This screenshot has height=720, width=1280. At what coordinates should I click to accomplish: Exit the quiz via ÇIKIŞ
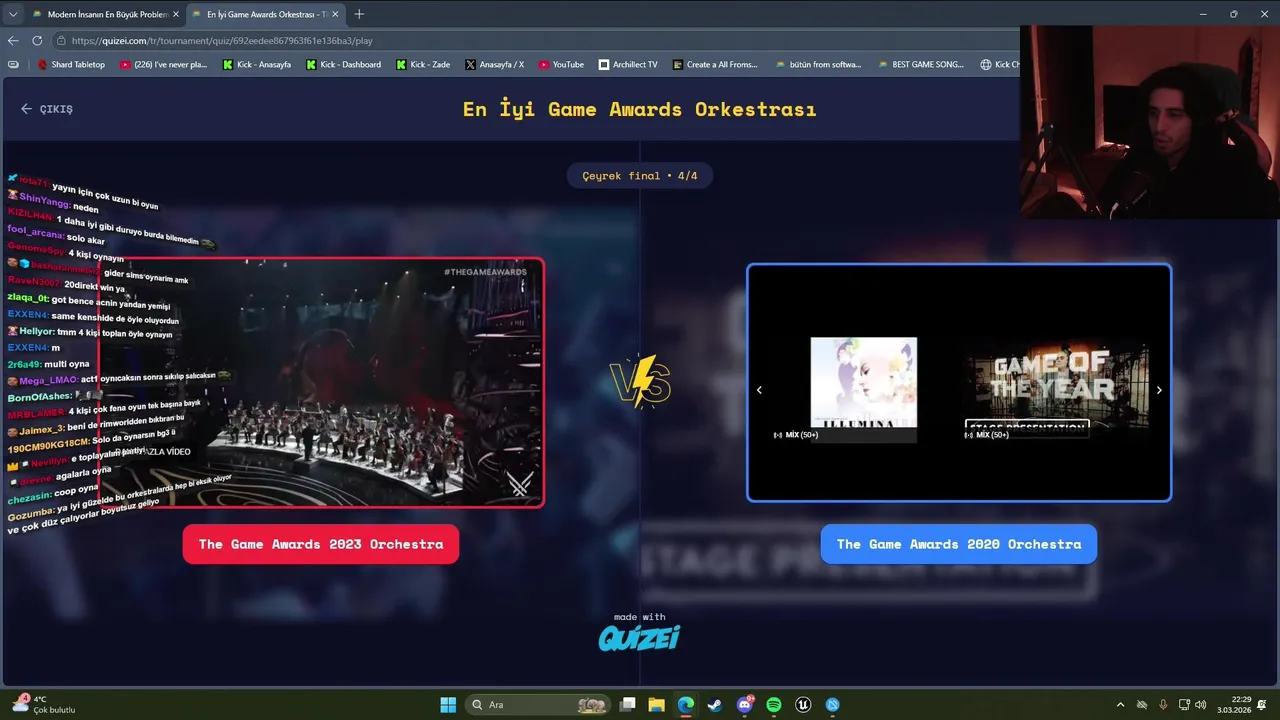click(56, 109)
